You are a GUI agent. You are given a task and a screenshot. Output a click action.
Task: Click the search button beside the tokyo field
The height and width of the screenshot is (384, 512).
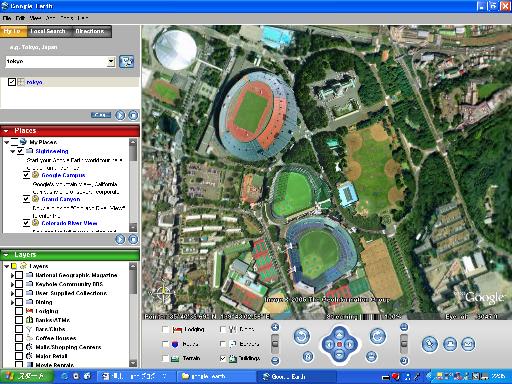(126, 62)
